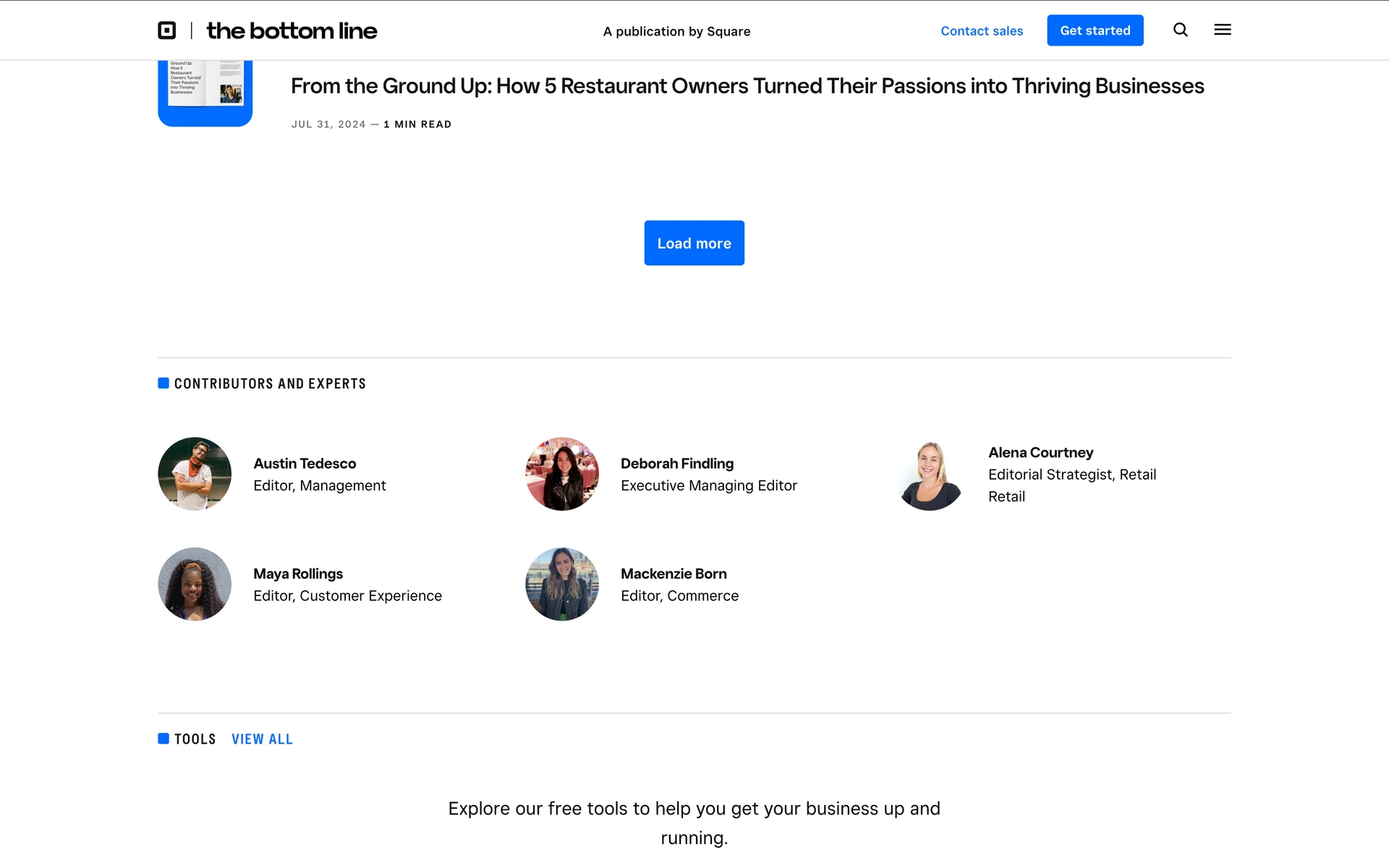Open the restaurant owners article title

tap(747, 86)
